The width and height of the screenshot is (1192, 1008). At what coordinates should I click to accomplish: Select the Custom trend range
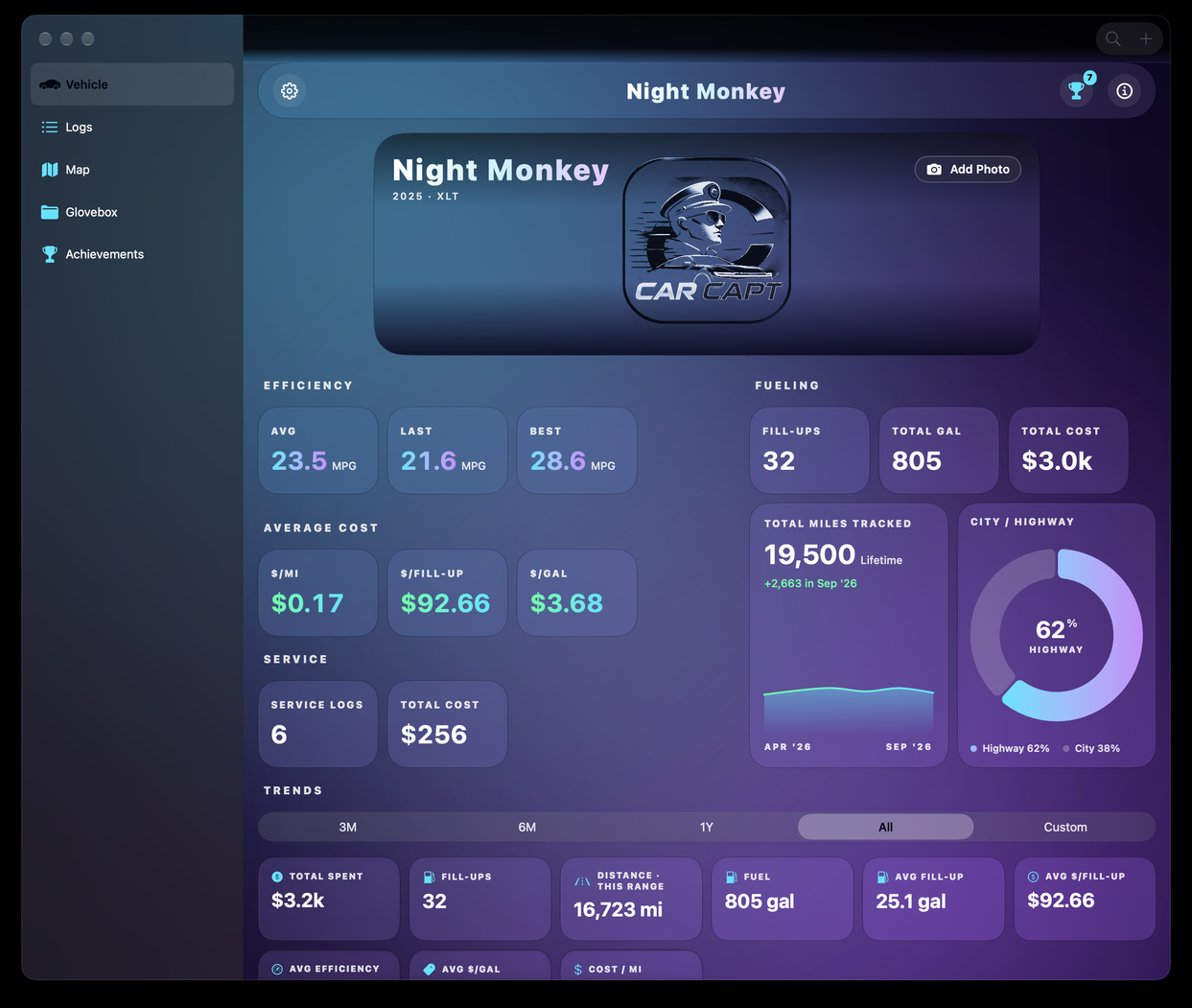click(1065, 827)
